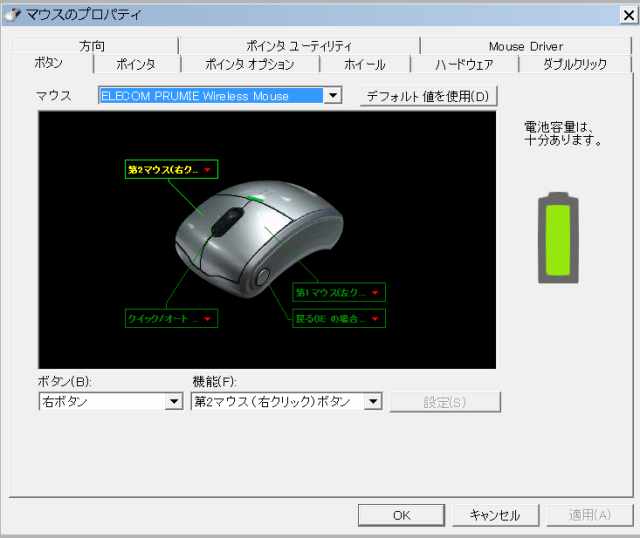The width and height of the screenshot is (640, 538).
Task: Click the 適用(A) button
Action: coord(590,515)
